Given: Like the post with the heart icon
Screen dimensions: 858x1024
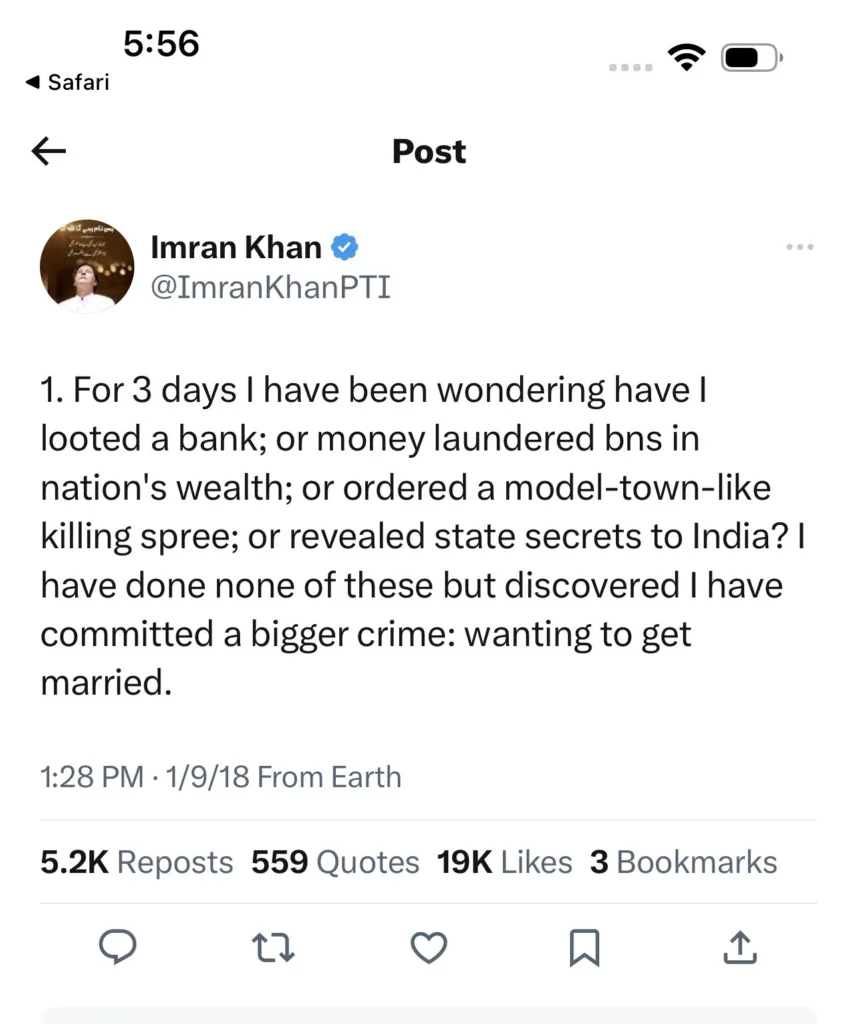Looking at the screenshot, I should pos(428,948).
